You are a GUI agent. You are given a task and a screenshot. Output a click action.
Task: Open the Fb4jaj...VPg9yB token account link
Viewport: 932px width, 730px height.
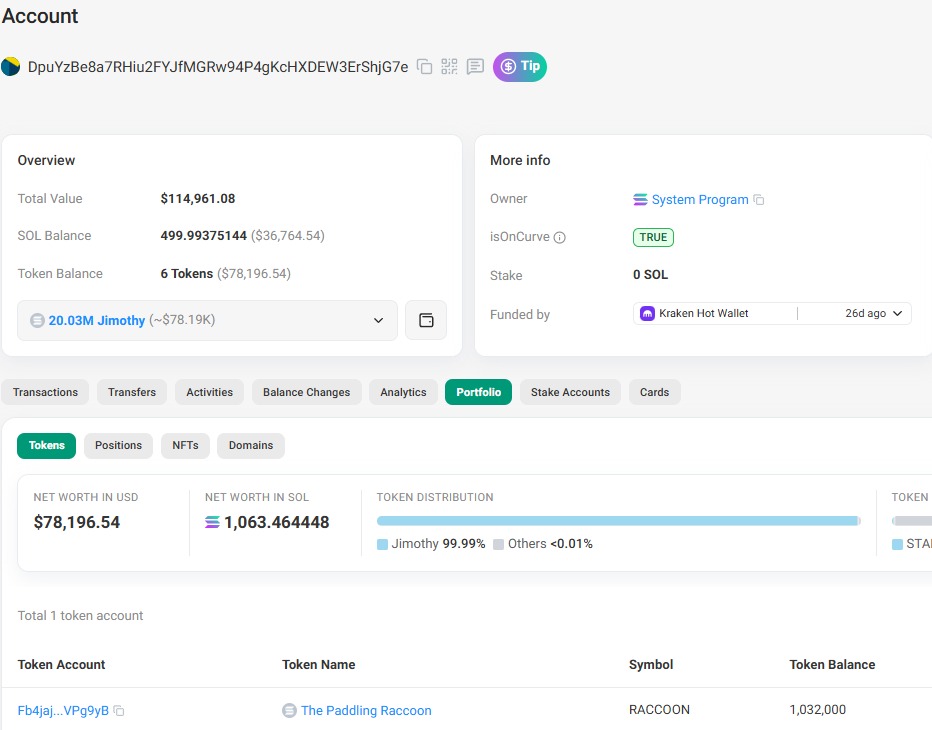(63, 710)
